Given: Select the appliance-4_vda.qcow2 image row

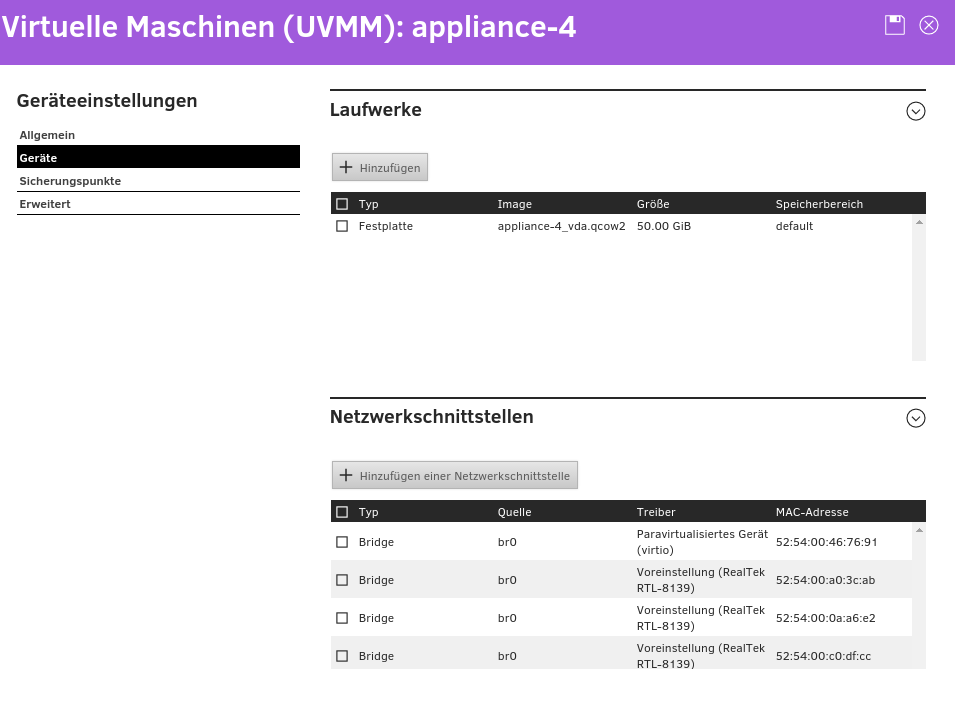Looking at the screenshot, I should (x=561, y=226).
